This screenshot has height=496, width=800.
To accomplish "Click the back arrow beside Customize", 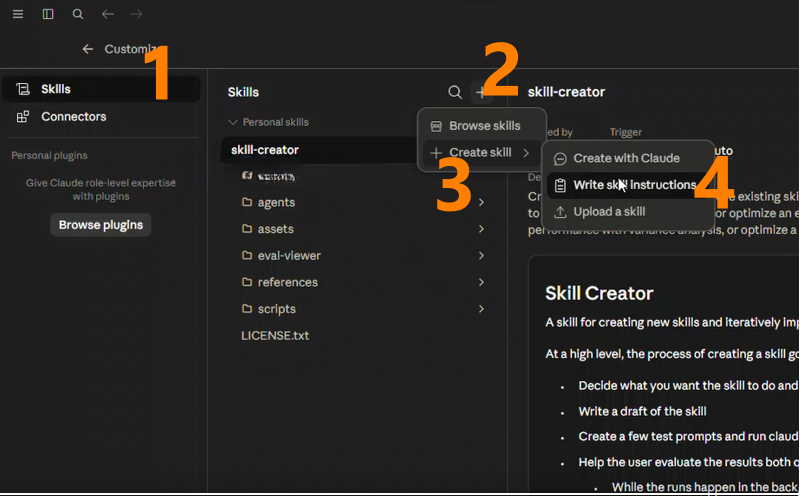I will [x=88, y=49].
